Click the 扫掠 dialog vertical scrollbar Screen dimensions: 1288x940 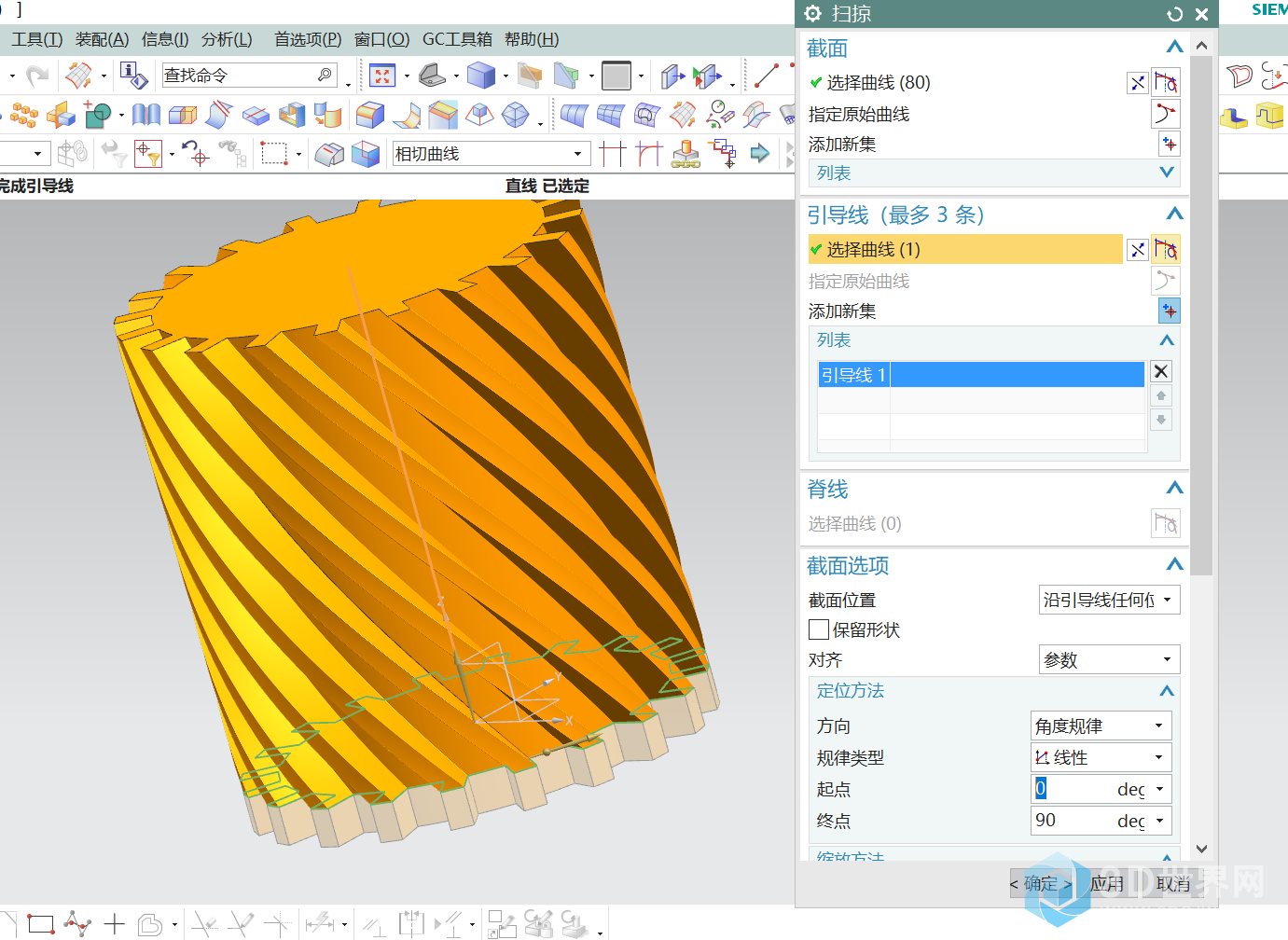click(x=1201, y=317)
